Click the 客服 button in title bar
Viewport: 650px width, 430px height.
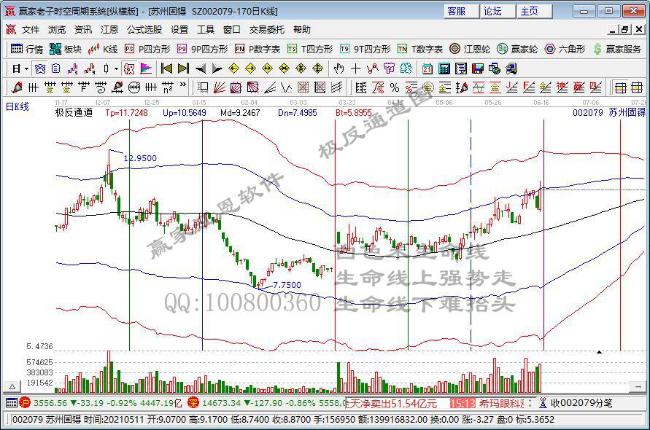461,11
